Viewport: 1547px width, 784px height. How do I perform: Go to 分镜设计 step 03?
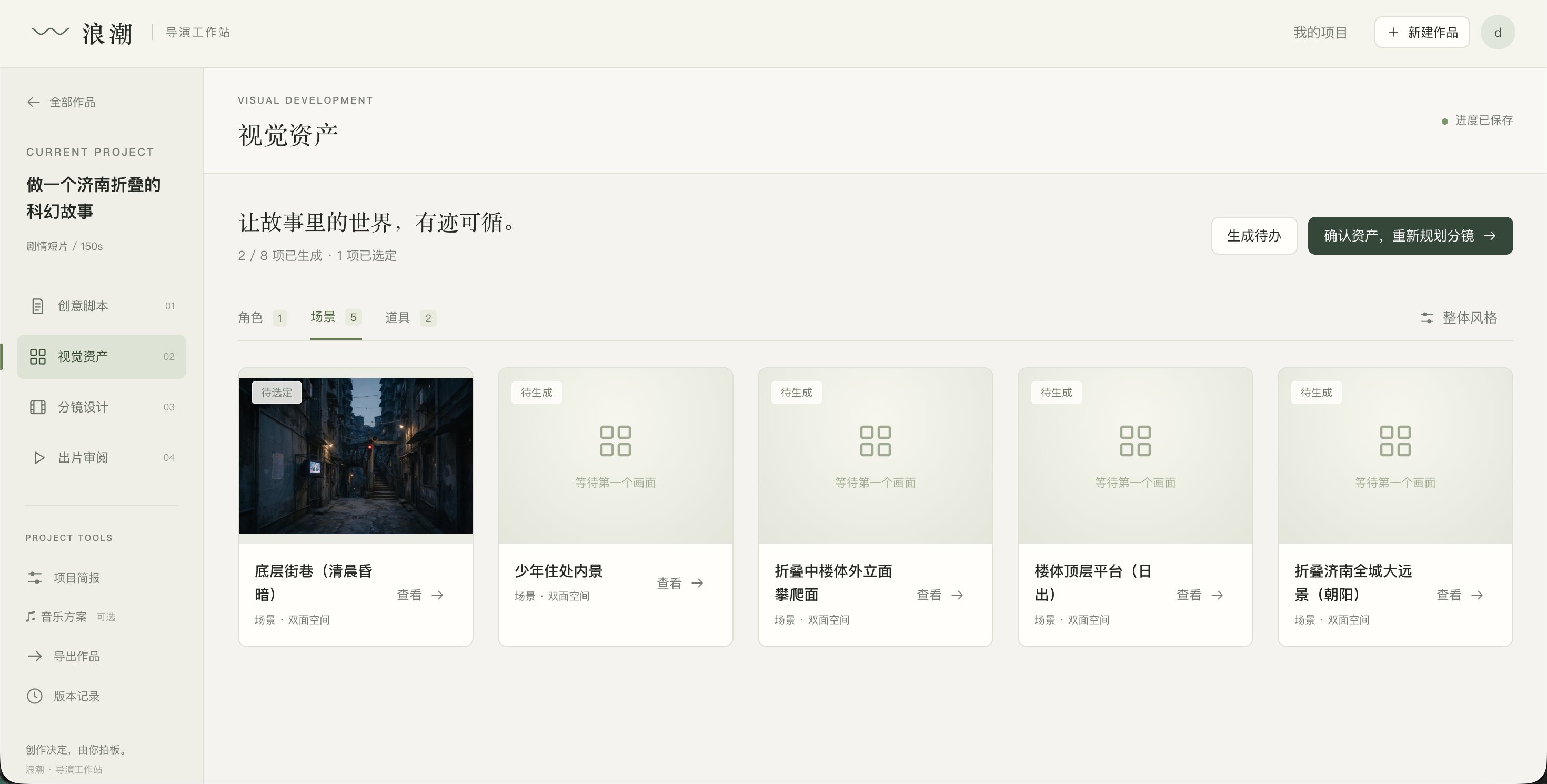coord(102,407)
